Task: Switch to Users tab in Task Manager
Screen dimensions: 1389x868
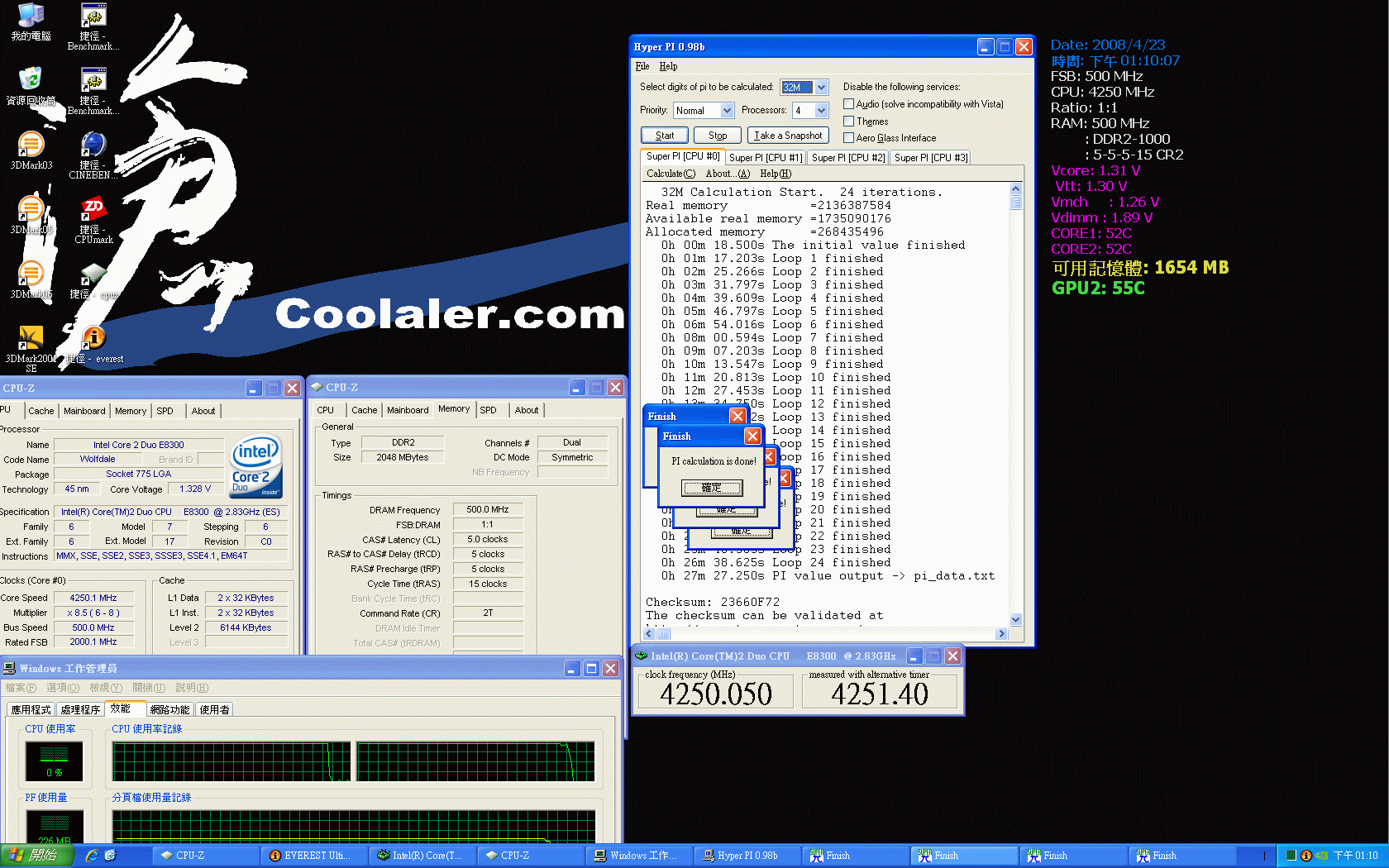Action: click(x=214, y=709)
